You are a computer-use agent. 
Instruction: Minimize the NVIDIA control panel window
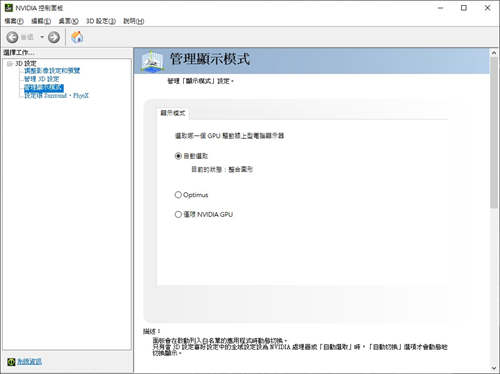(441, 8)
